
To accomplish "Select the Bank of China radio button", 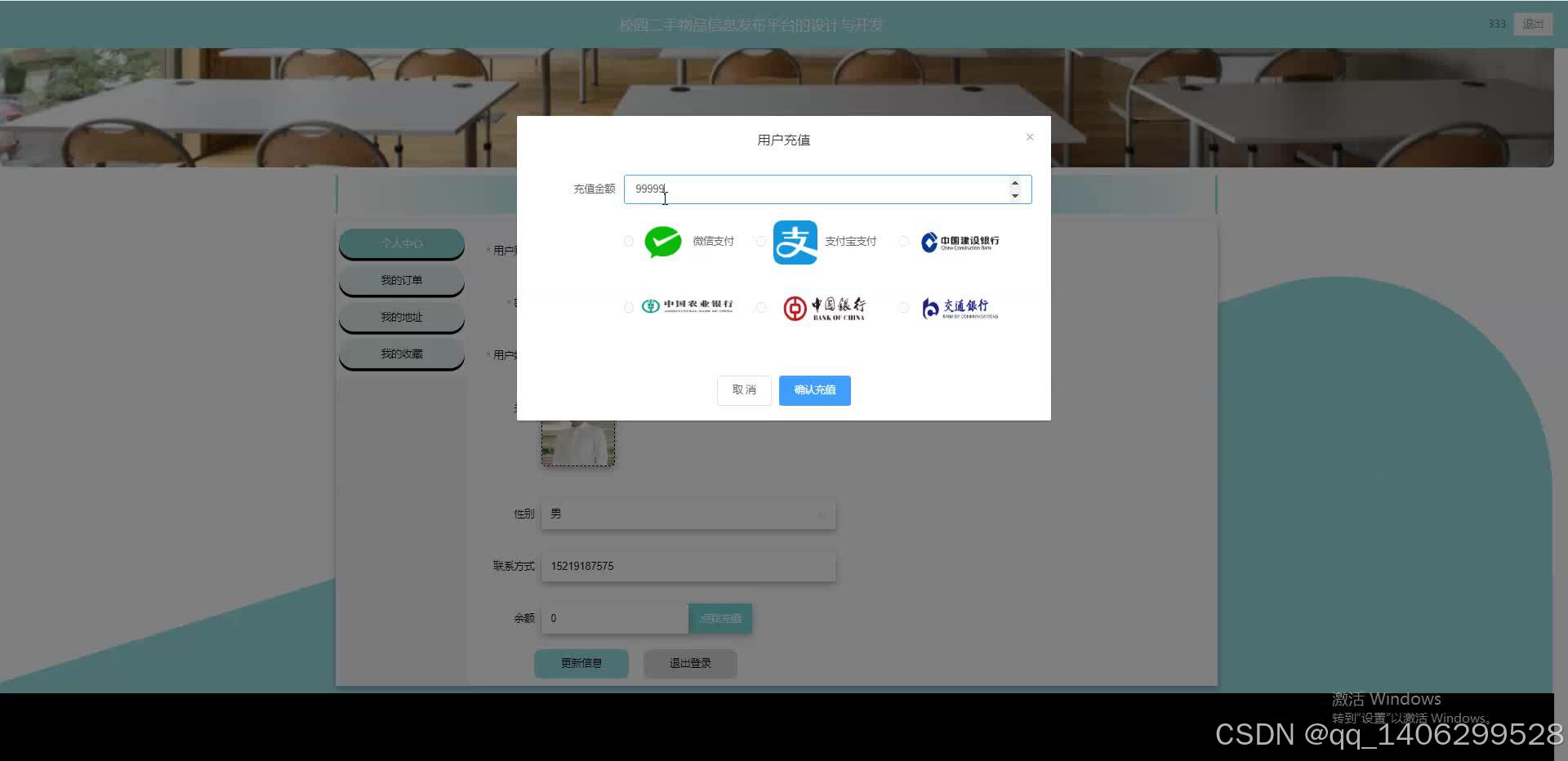I will 760,308.
